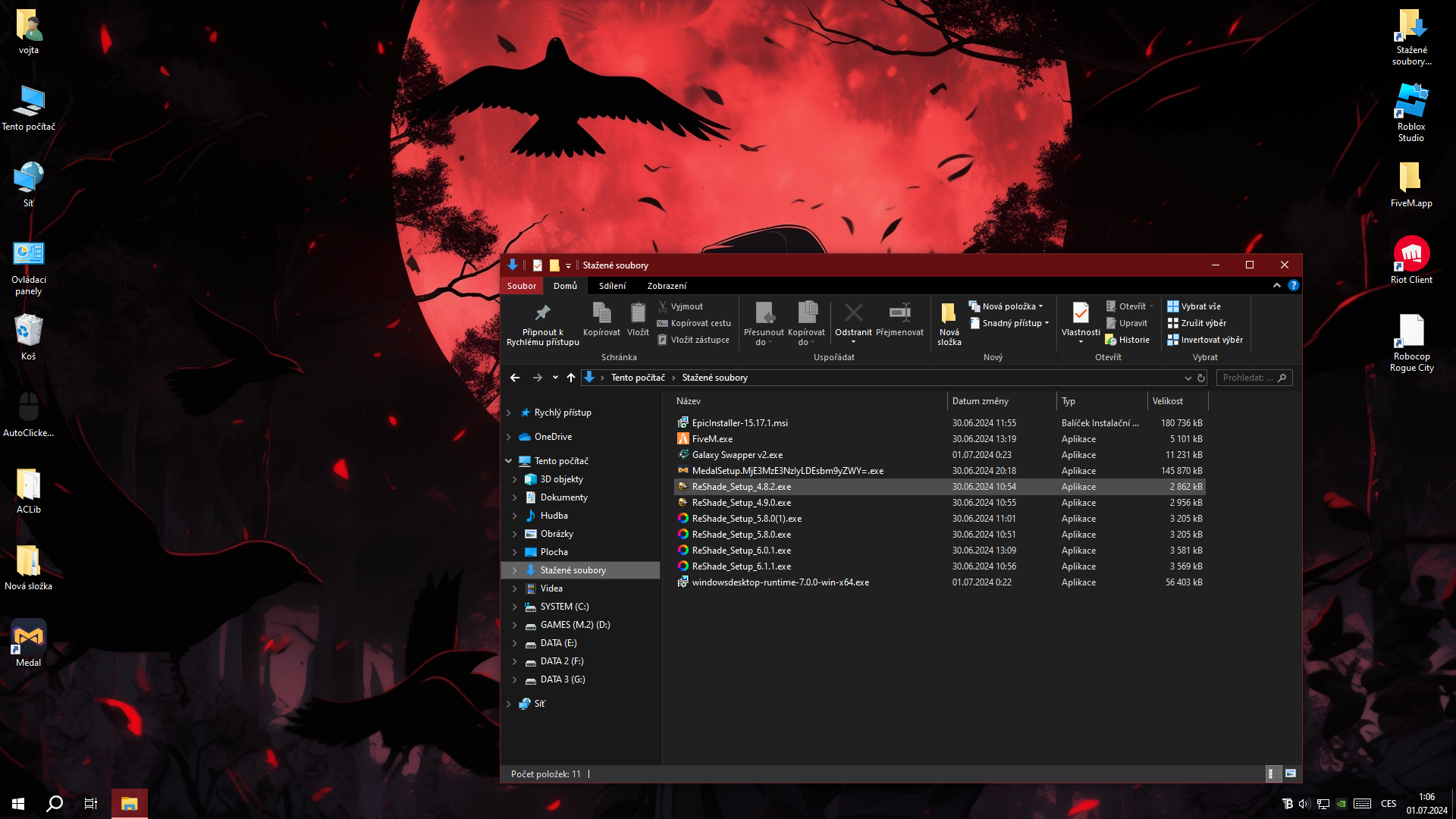Screen dimensions: 1456x819
Task: Invert selection with Invertovat výběr
Action: click(x=1205, y=340)
